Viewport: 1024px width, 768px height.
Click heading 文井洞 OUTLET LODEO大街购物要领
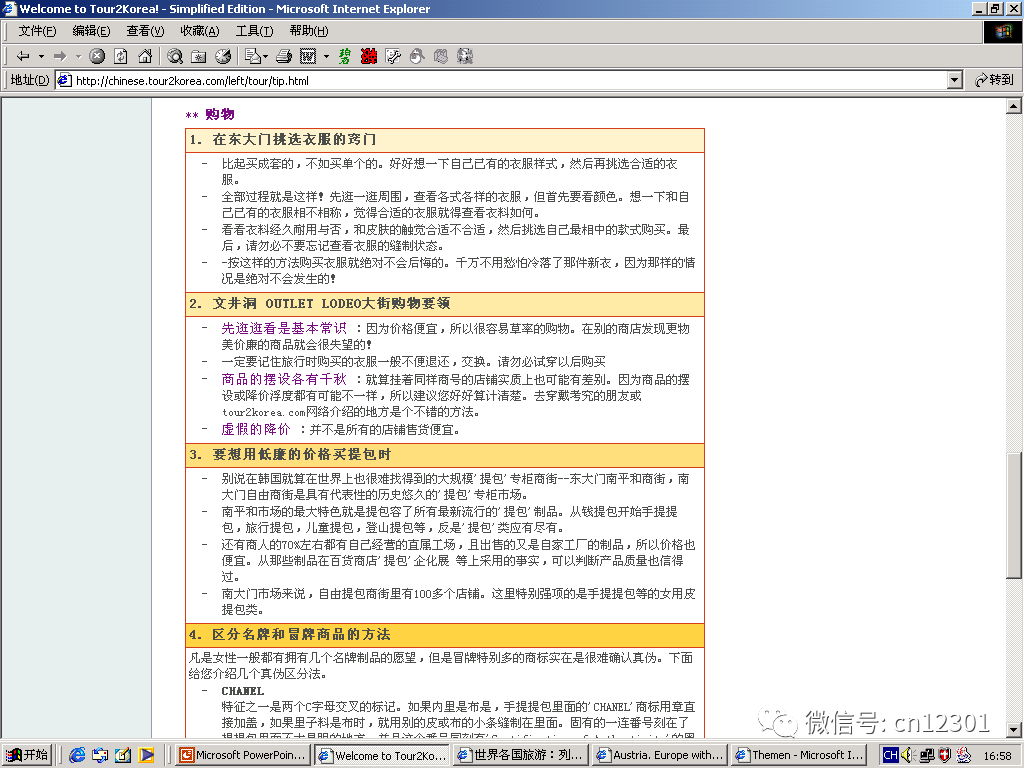(x=331, y=304)
